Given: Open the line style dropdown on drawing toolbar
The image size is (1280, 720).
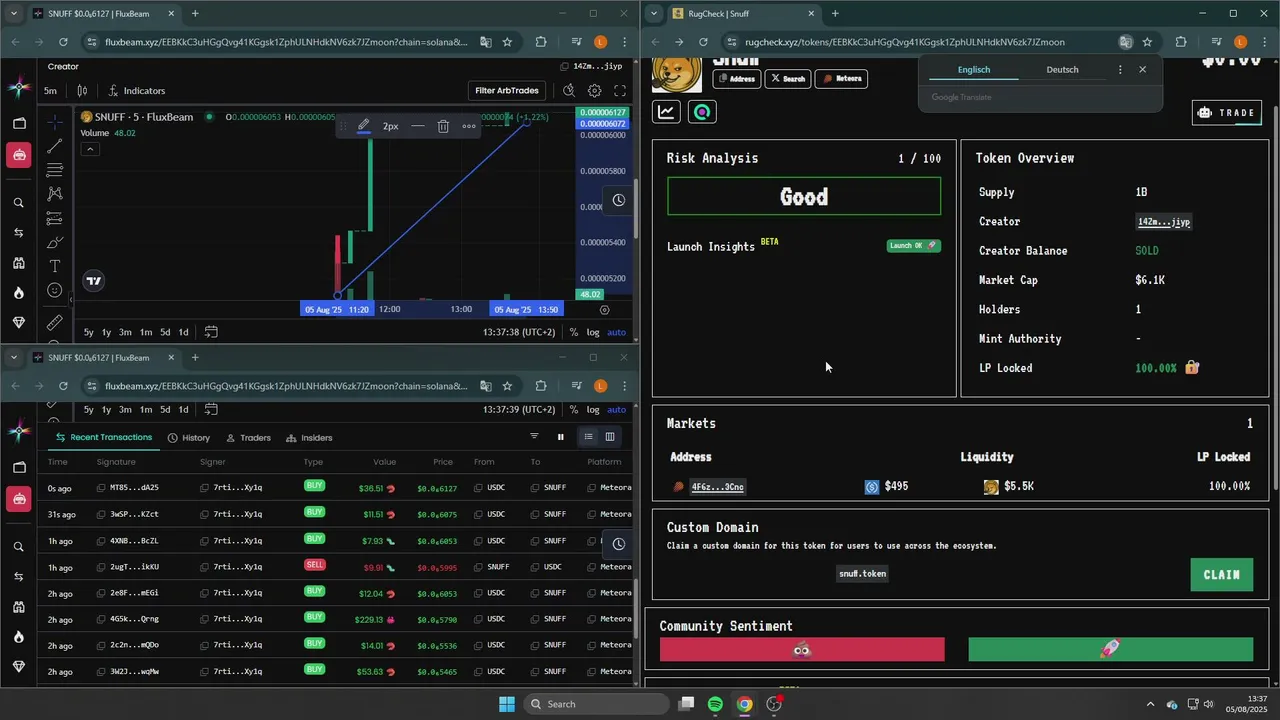Looking at the screenshot, I should tap(417, 126).
